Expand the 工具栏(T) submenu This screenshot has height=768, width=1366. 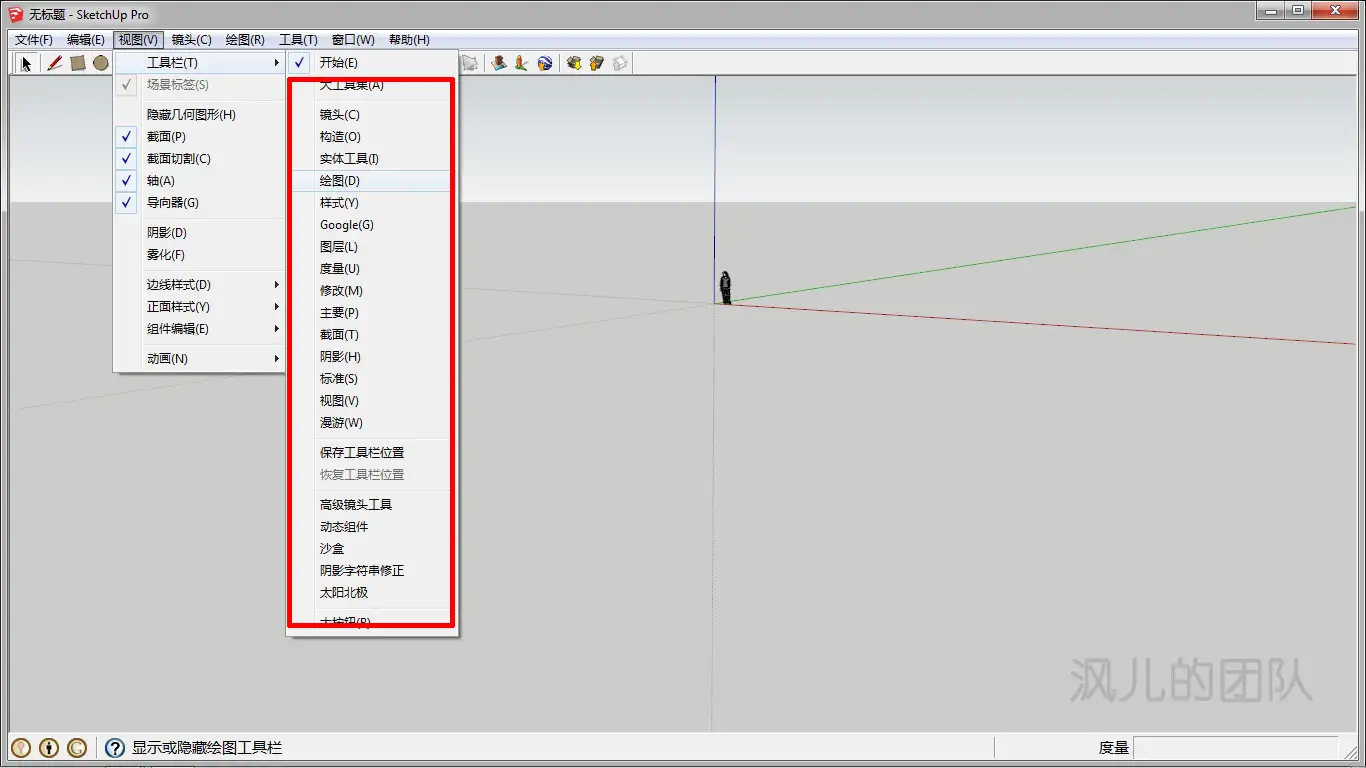(199, 63)
